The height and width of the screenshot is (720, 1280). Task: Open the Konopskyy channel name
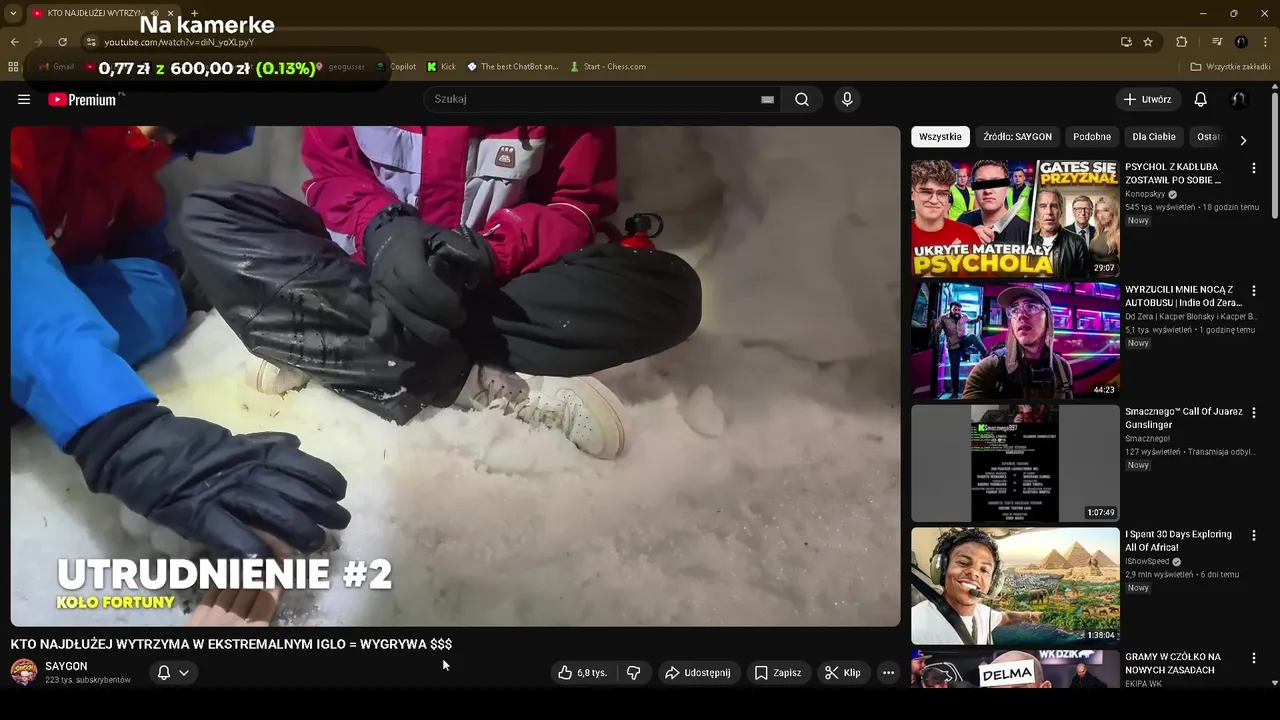tap(1145, 195)
